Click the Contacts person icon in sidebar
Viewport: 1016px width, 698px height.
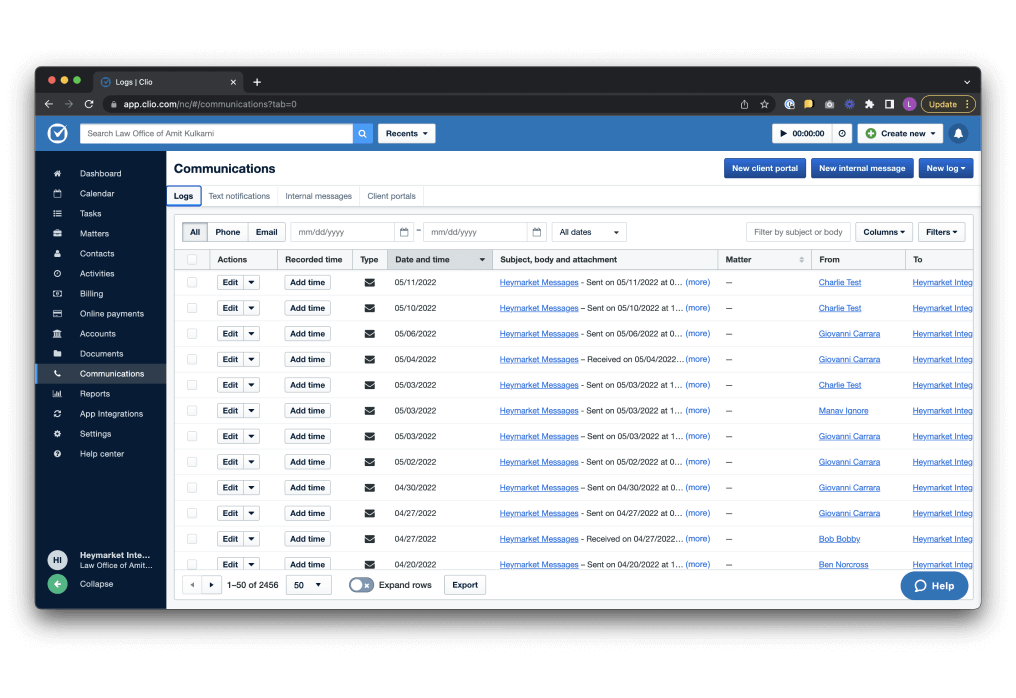(x=57, y=253)
